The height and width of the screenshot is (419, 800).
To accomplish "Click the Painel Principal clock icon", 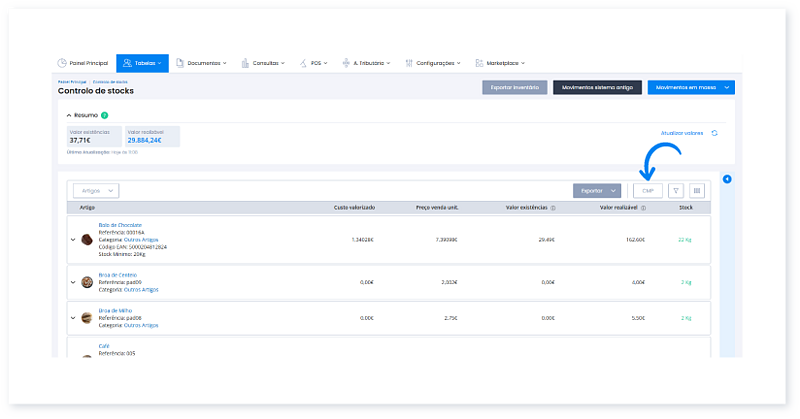I will (62, 63).
